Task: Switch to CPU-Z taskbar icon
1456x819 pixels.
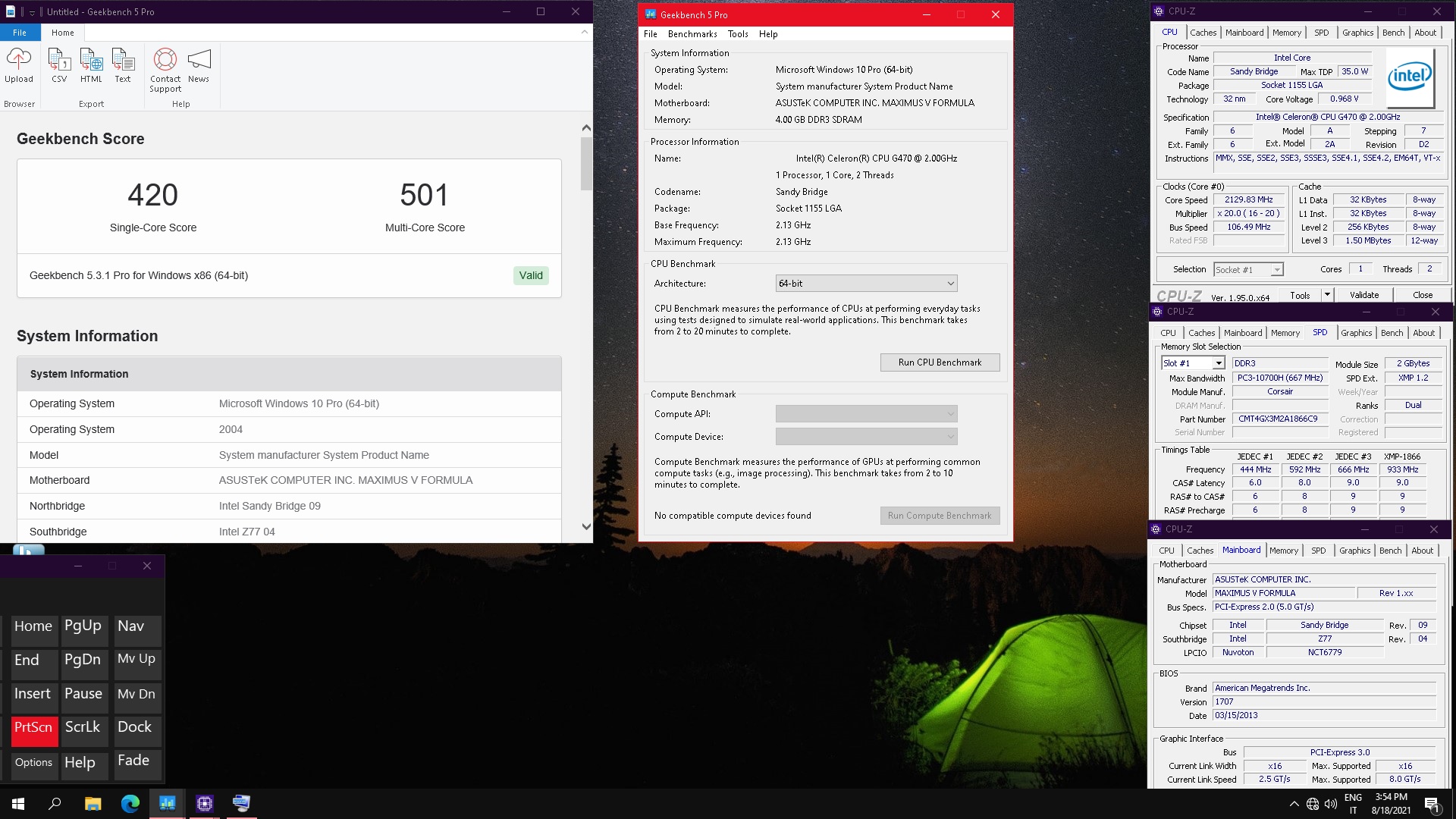Action: pyautogui.click(x=205, y=804)
